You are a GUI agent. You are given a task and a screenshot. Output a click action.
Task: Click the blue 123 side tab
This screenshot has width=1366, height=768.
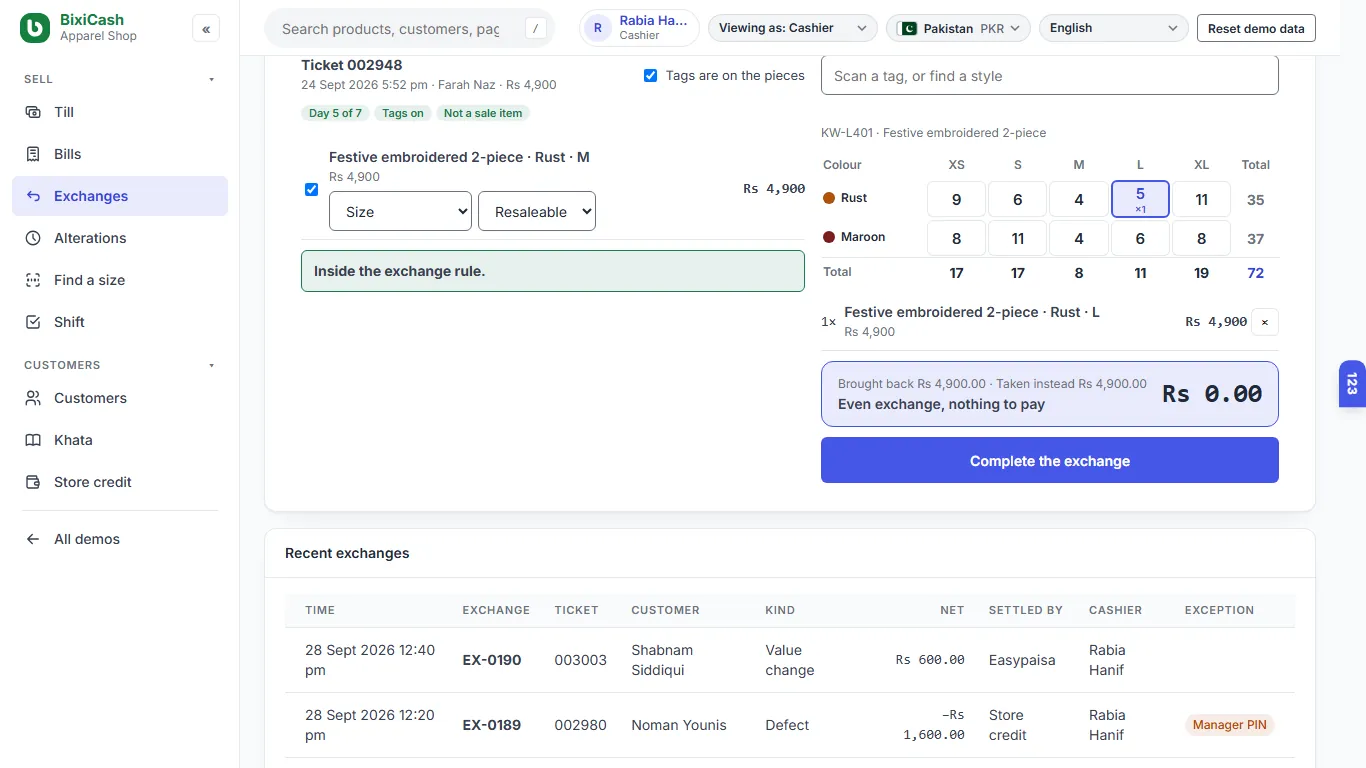point(1352,384)
